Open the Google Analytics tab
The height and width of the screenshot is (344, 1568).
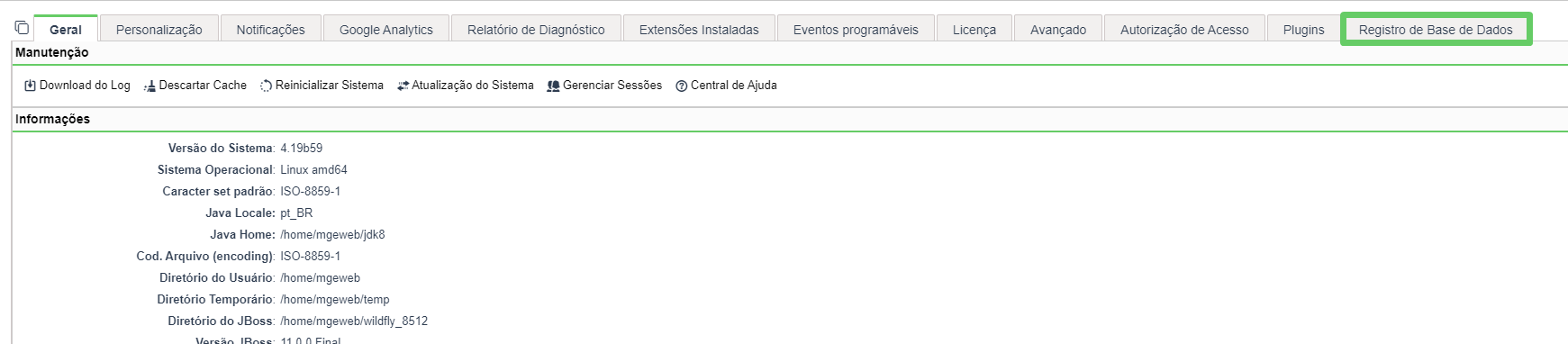point(386,30)
